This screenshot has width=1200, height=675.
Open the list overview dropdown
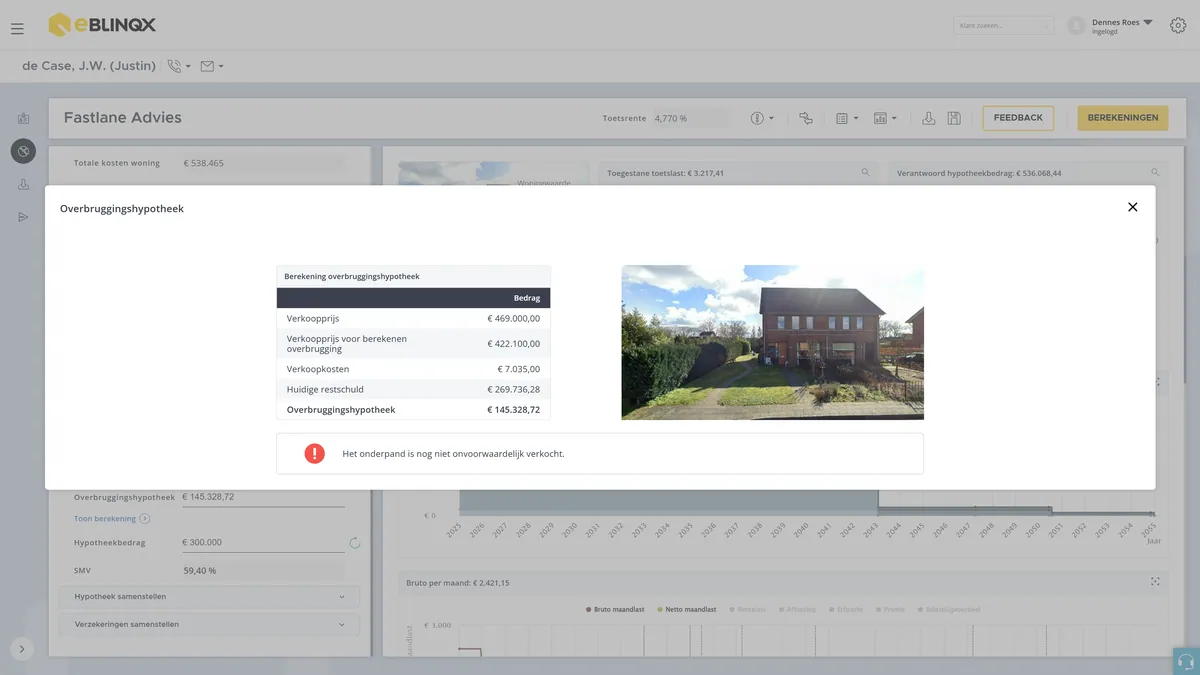(847, 118)
